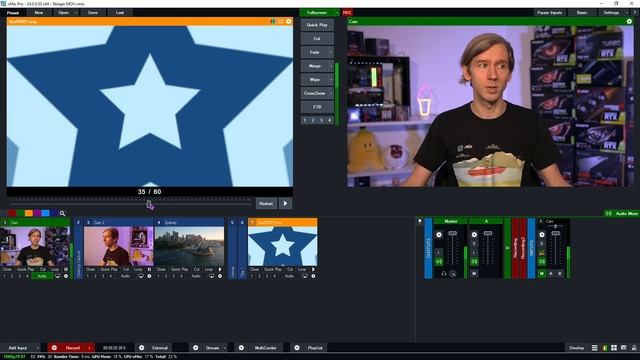
Task: Toggle the Audio Mixer panel
Action: (622, 213)
